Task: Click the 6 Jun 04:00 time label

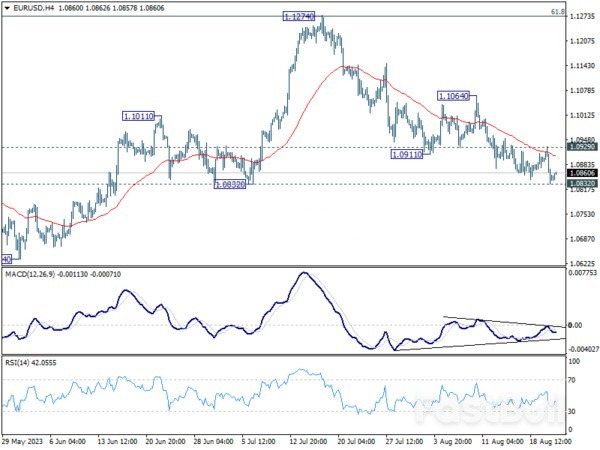Action: pyautogui.click(x=68, y=442)
